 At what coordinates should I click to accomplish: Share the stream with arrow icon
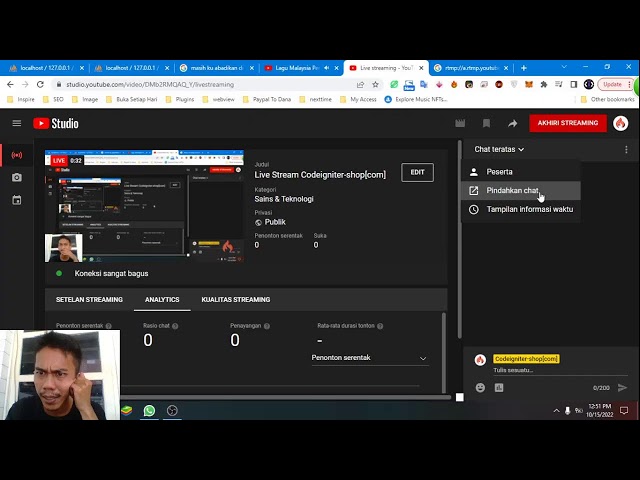click(x=512, y=123)
